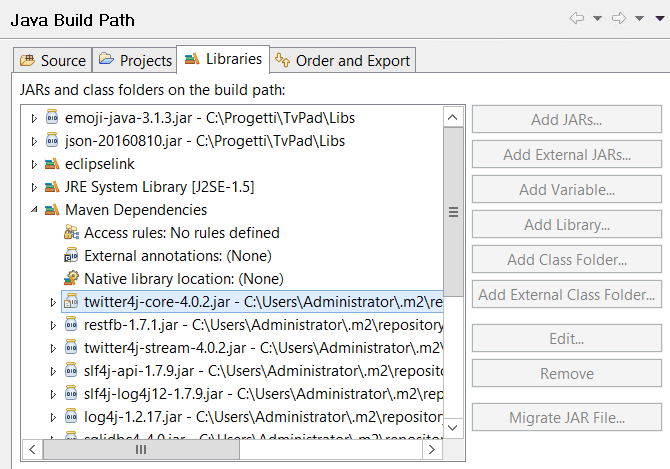Expand the twitter4j-core-4.0.2.jar entry
The height and width of the screenshot is (469, 670).
click(53, 302)
